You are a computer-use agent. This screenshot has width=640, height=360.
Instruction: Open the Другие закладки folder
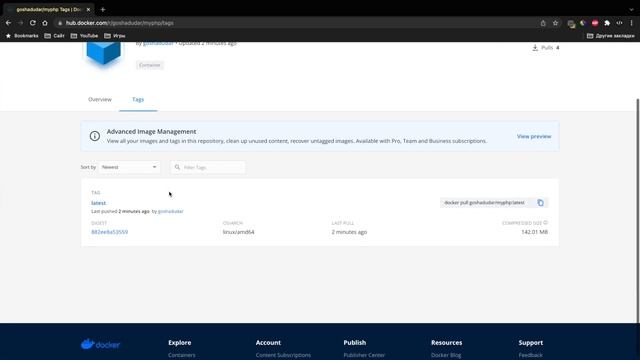tap(611, 36)
